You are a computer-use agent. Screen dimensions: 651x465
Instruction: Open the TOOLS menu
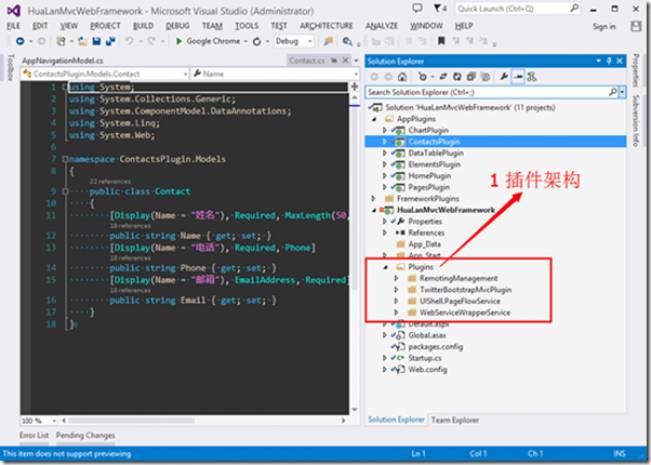coord(247,26)
